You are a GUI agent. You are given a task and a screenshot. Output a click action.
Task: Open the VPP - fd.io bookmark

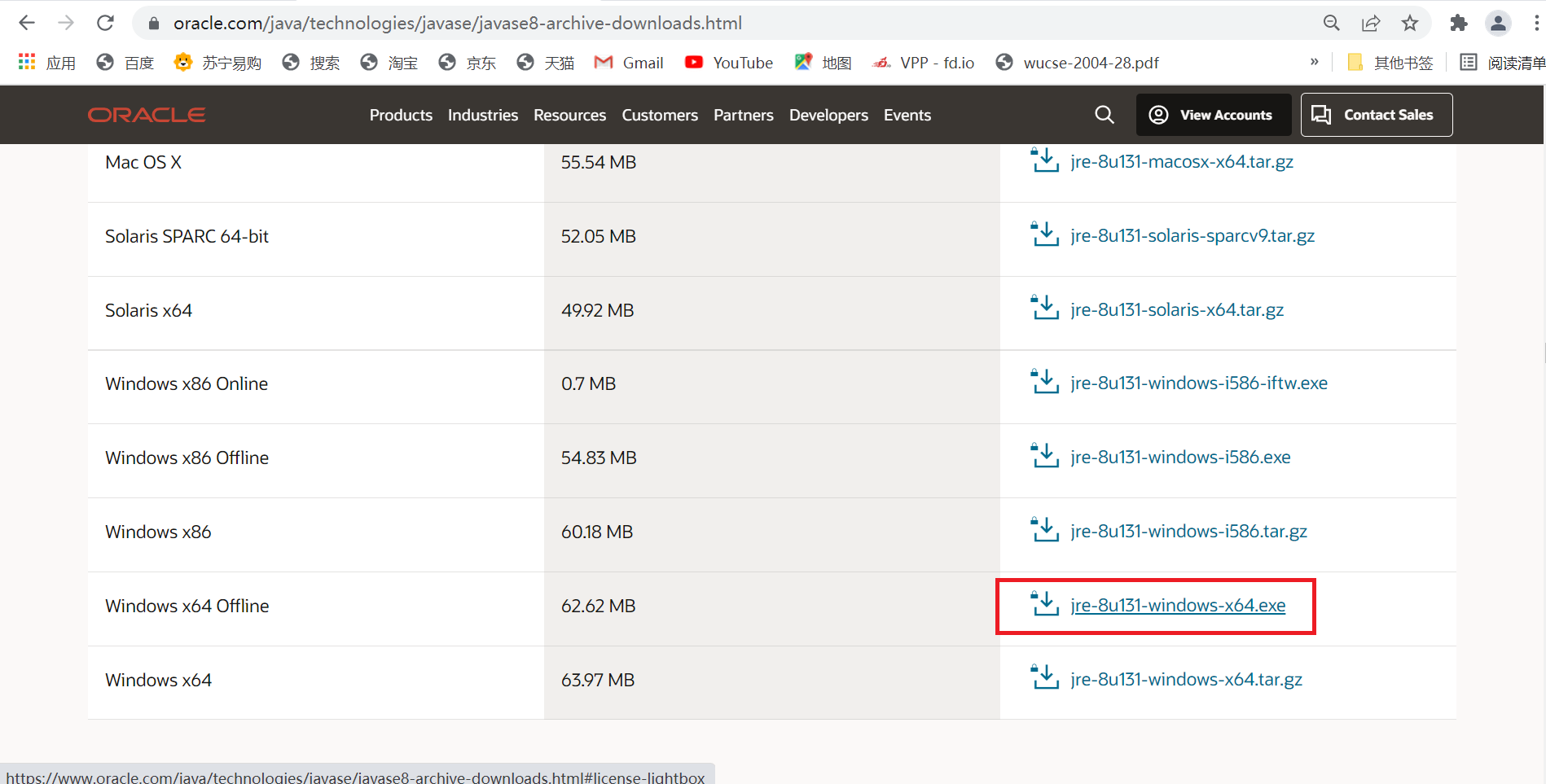pos(923,63)
